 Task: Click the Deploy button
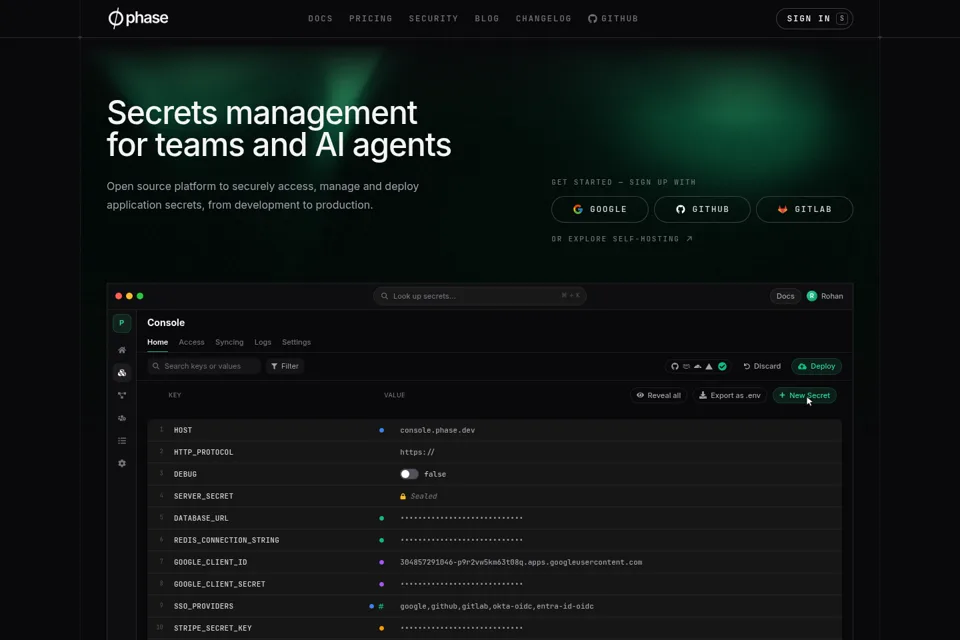pos(817,366)
